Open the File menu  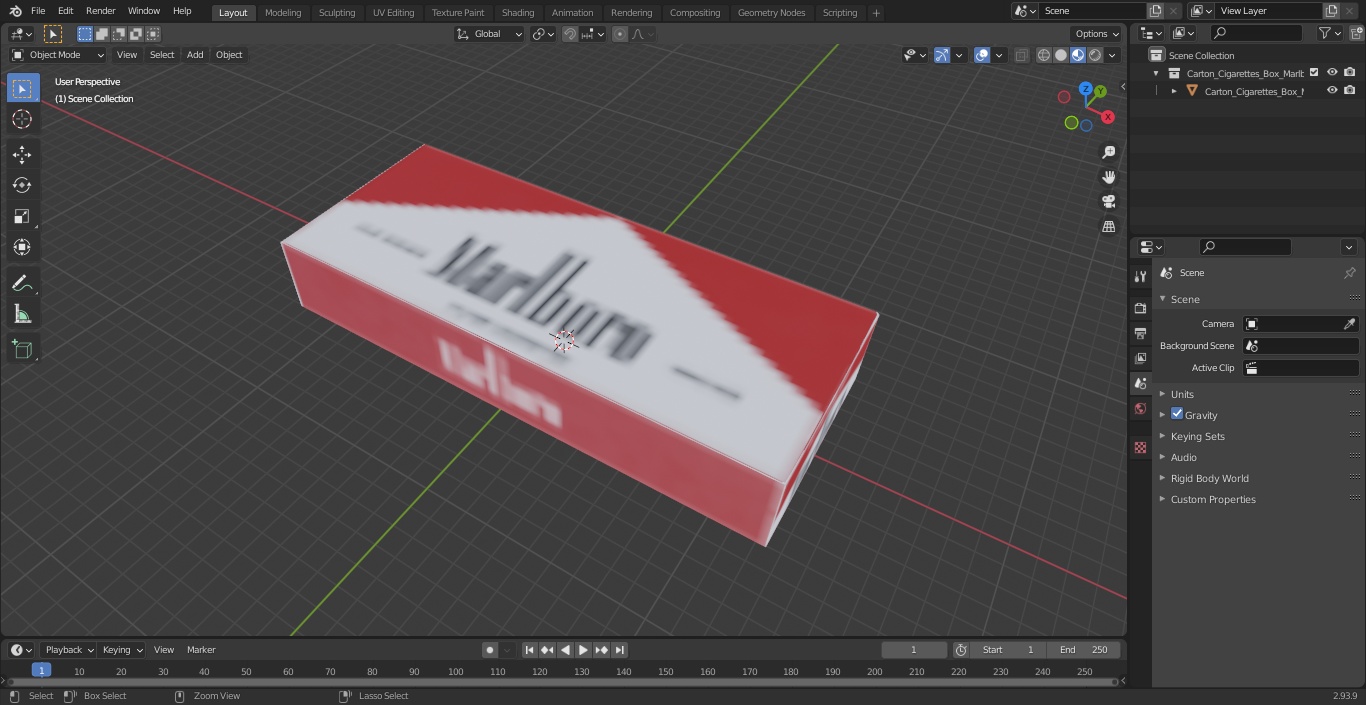pyautogui.click(x=38, y=11)
